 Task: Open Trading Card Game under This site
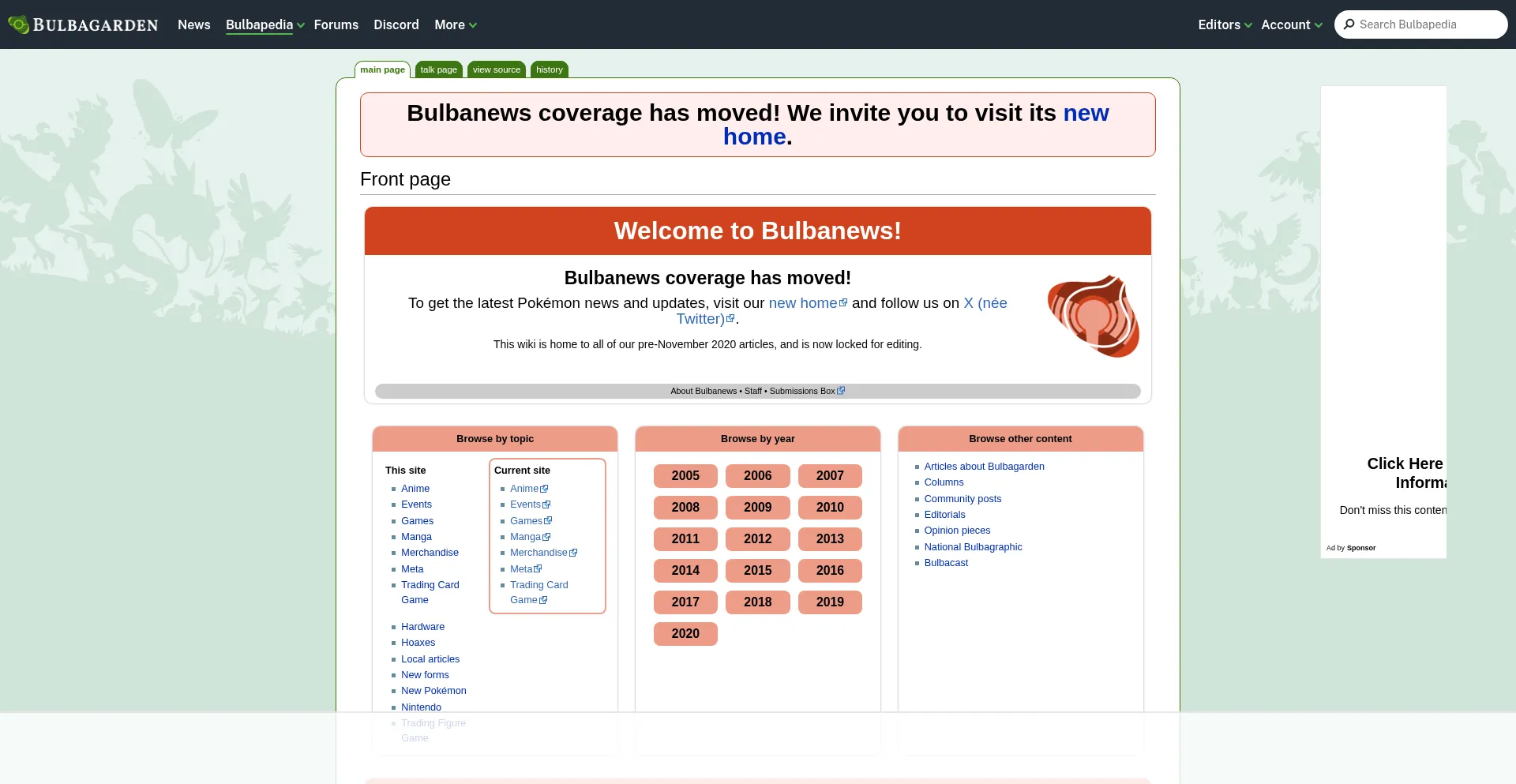coord(430,592)
